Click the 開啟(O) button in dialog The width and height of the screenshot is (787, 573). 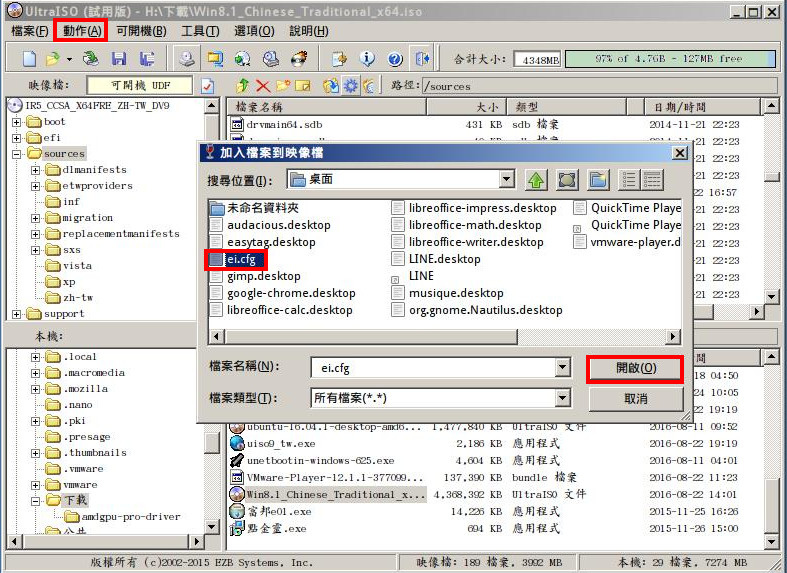[635, 368]
